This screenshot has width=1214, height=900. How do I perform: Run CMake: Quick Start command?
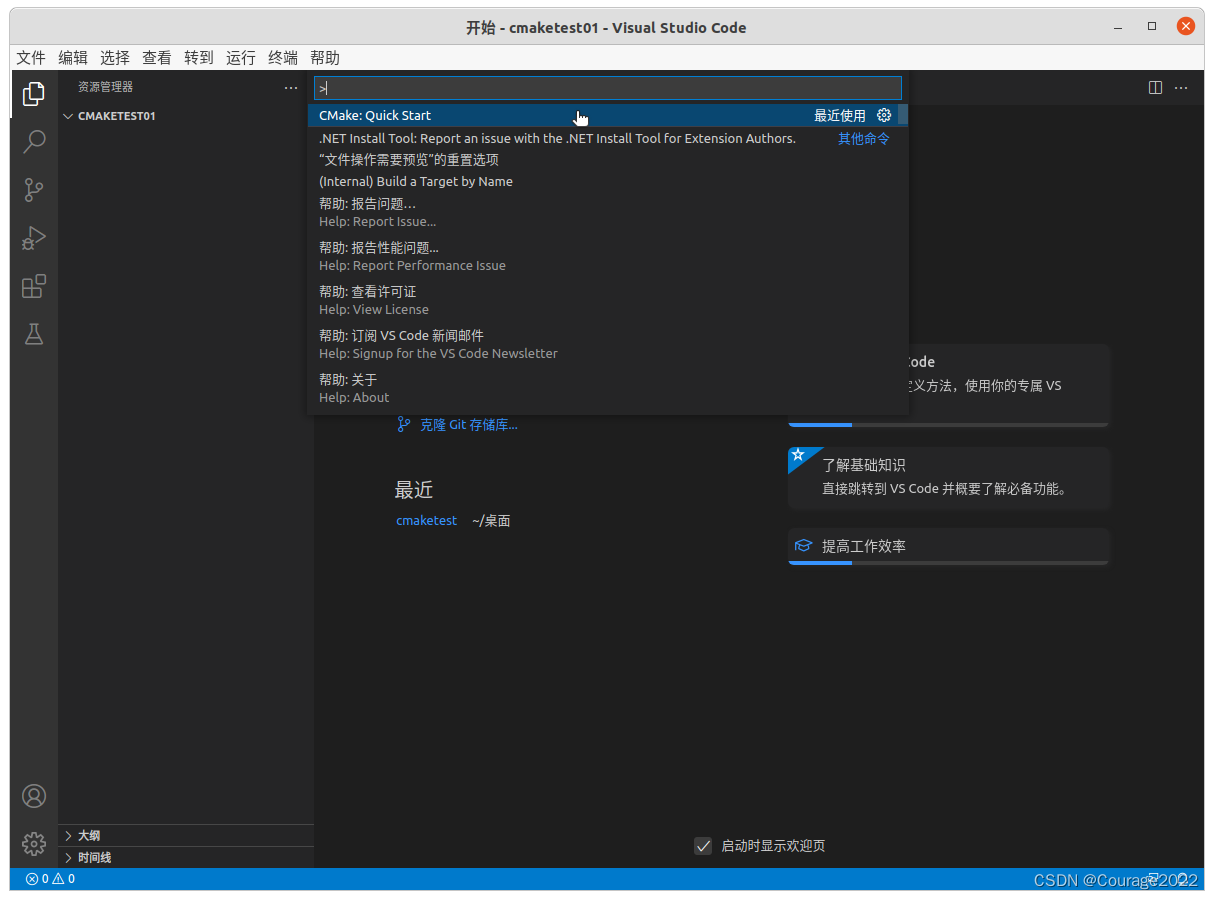click(603, 115)
